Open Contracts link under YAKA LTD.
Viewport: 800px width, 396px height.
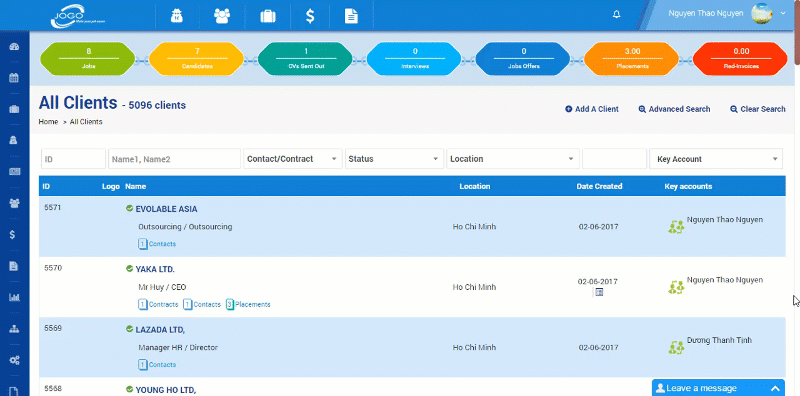tap(158, 305)
